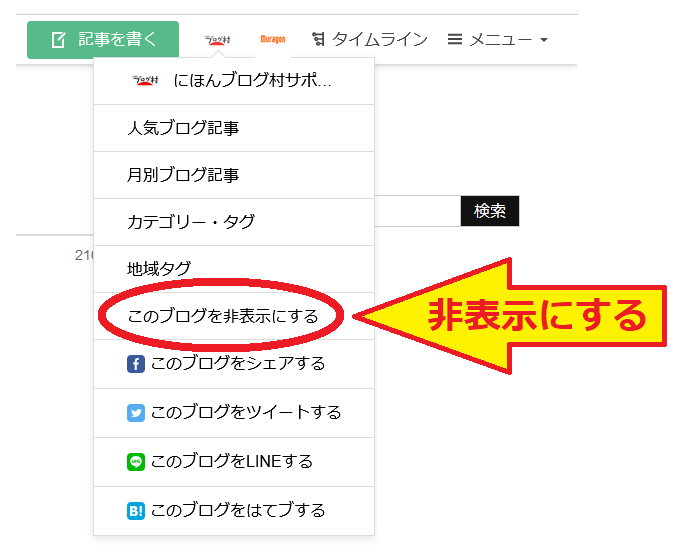Open the ブログ村 logo icon in top bar
691x555 pixels.
pyautogui.click(x=217, y=40)
